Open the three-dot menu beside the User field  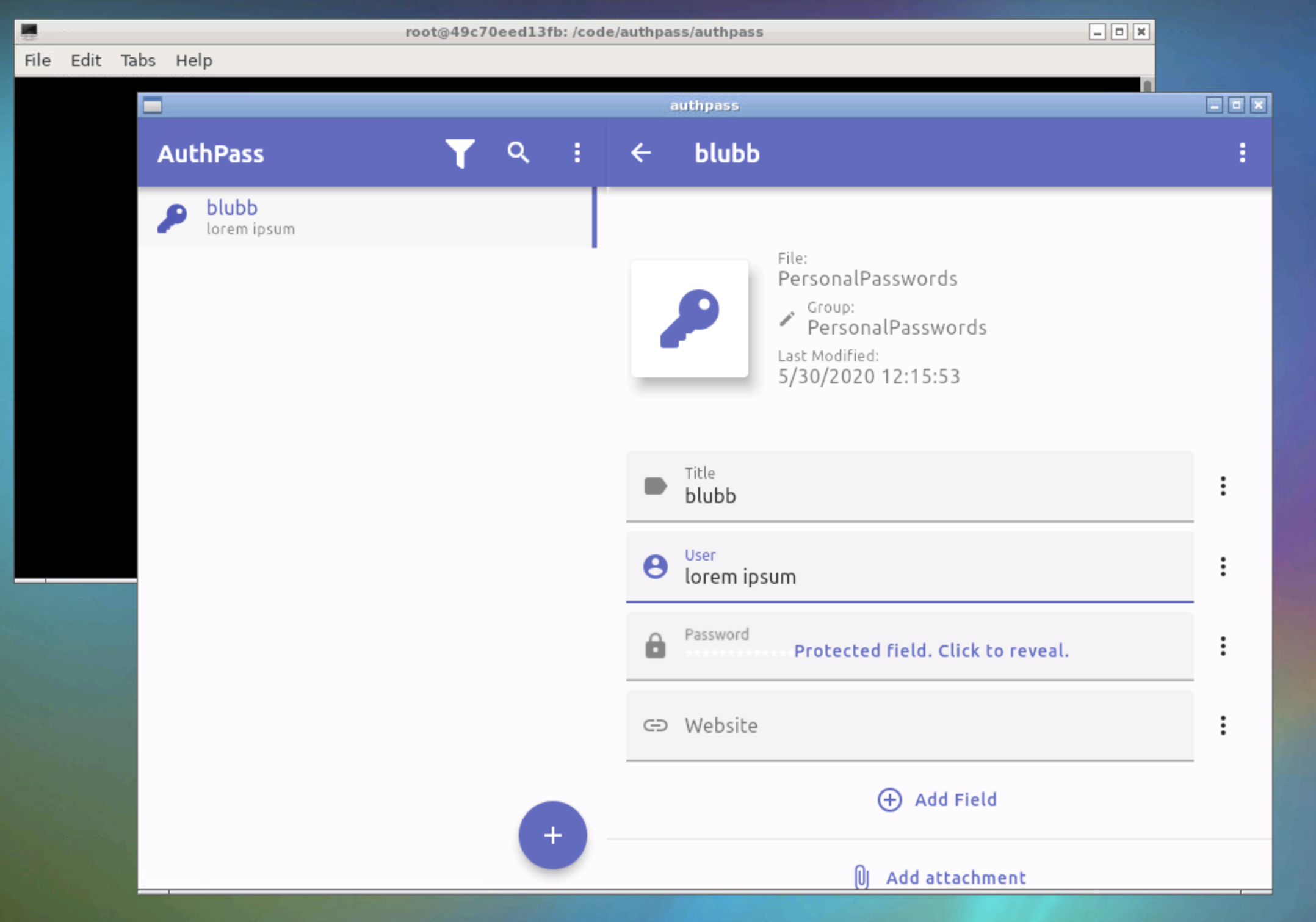point(1223,567)
